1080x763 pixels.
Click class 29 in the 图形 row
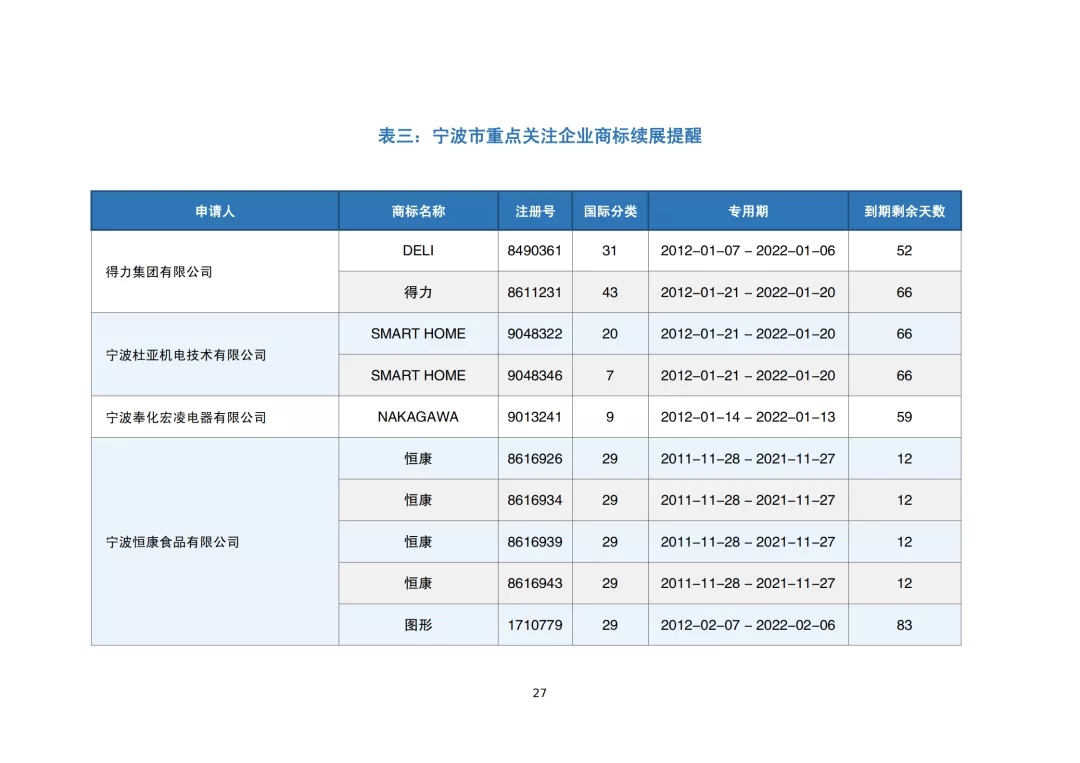point(610,625)
